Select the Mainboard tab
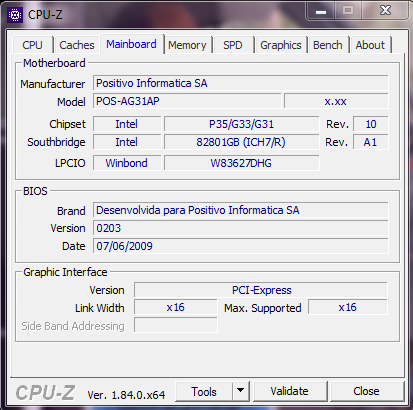The image size is (413, 410). [x=131, y=44]
